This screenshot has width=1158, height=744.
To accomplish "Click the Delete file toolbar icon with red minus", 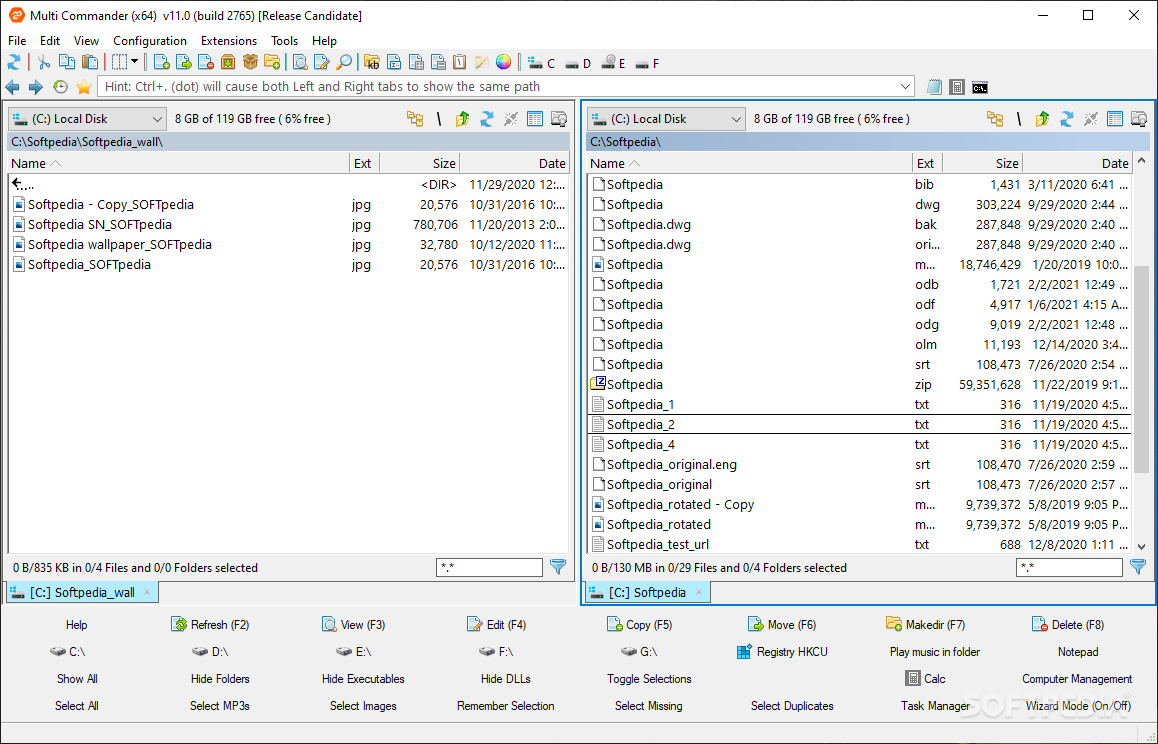I will pos(205,63).
